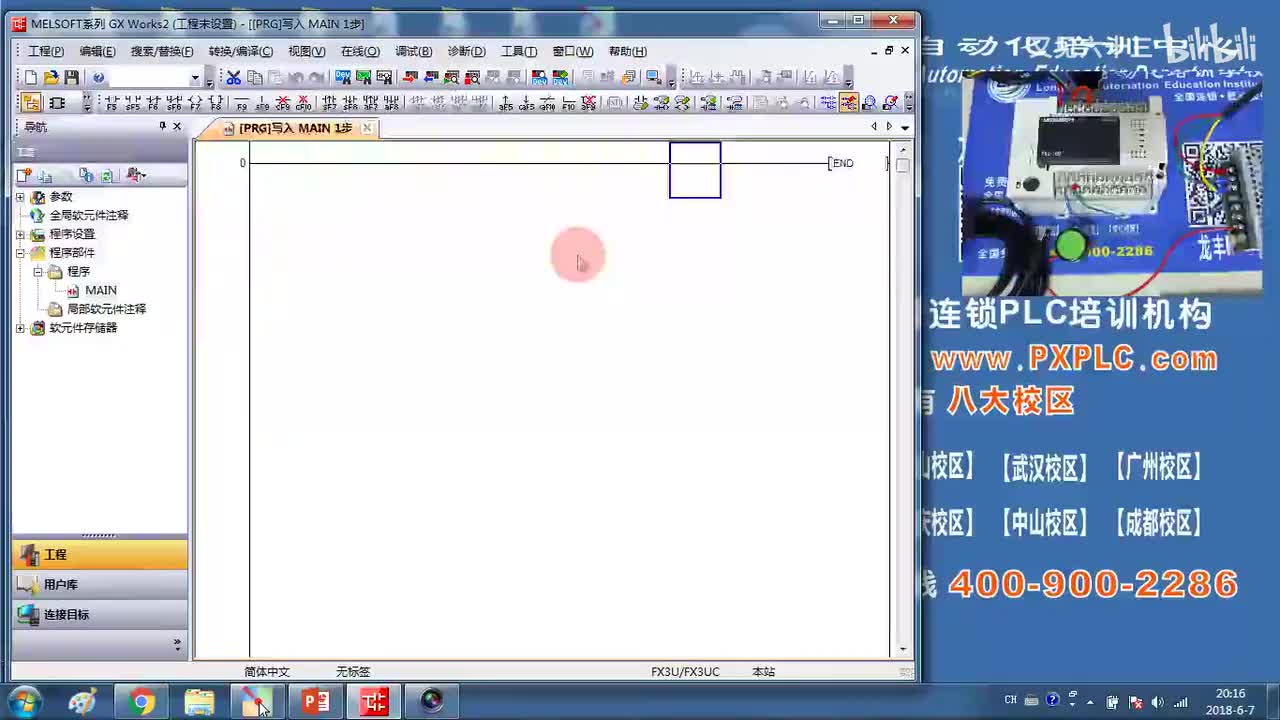The image size is (1280, 720).
Task: Click the F10 line drawing icon
Action: click(568, 102)
